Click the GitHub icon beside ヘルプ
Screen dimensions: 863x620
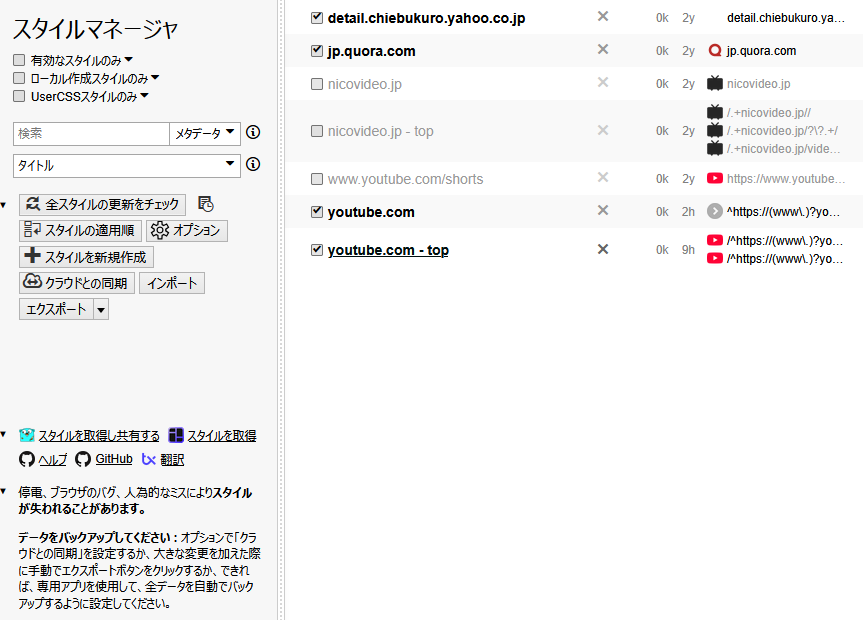tap(26, 459)
